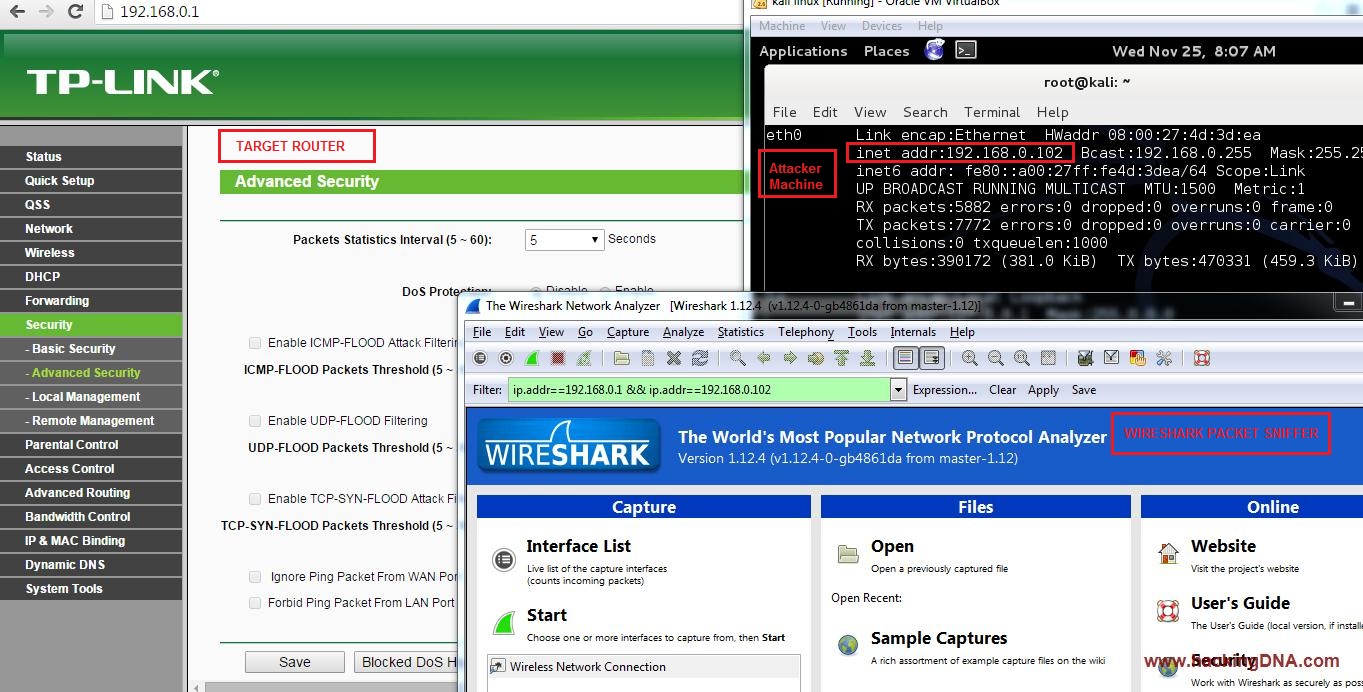This screenshot has width=1363, height=692.
Task: Open Wireshark capture interfaces list toolbar icon
Action: [x=480, y=358]
